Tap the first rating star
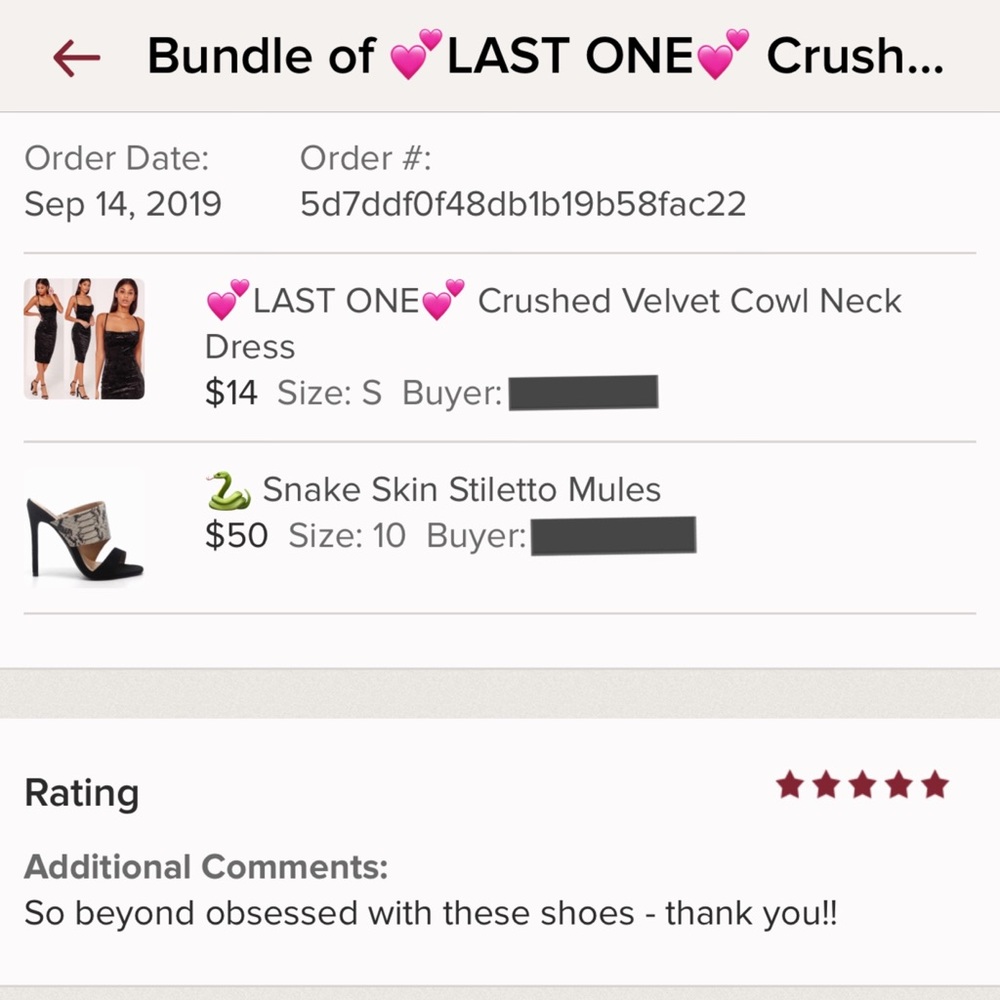The image size is (1000, 1000). pyautogui.click(x=790, y=785)
